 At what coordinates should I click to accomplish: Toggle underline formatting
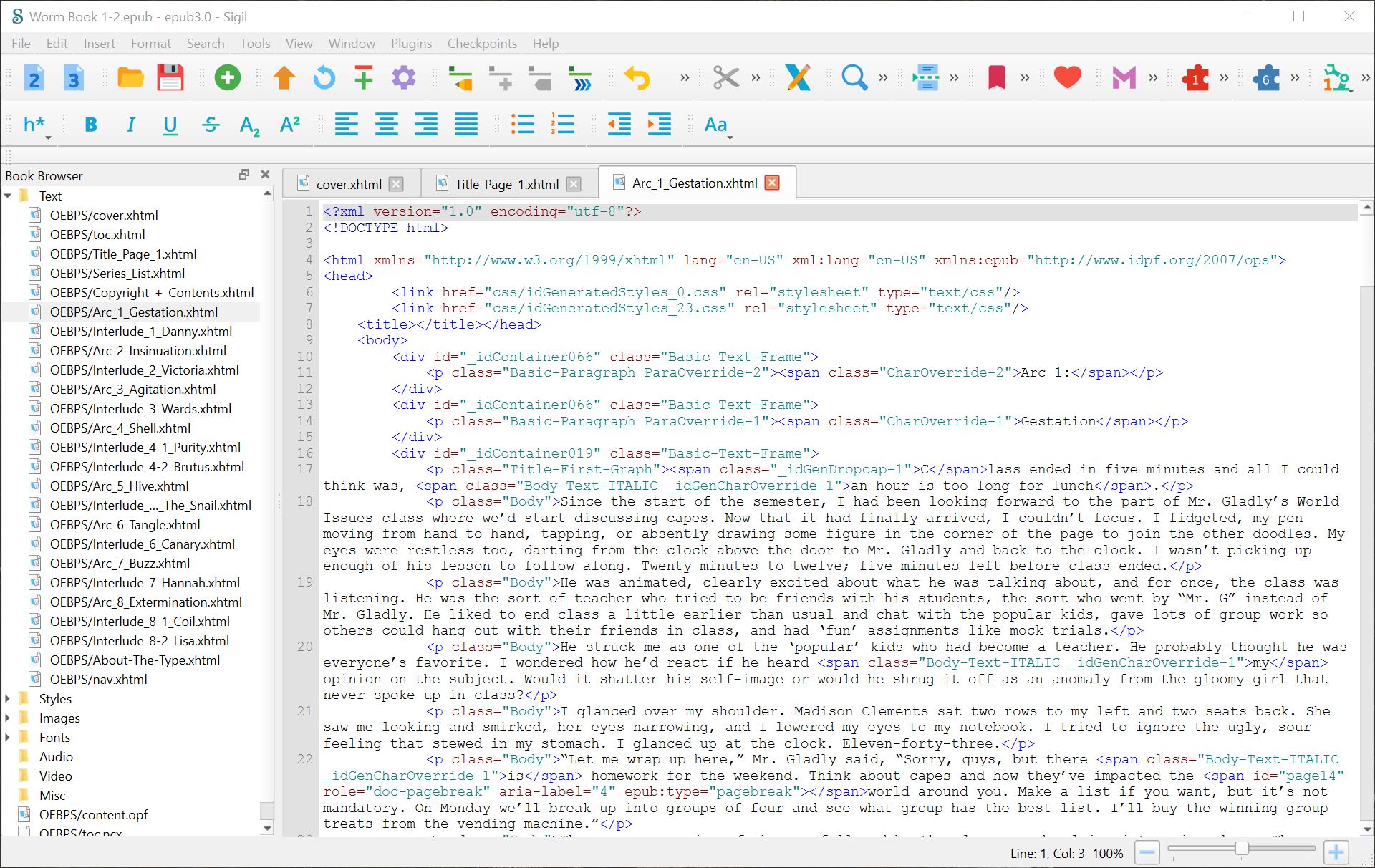click(170, 125)
